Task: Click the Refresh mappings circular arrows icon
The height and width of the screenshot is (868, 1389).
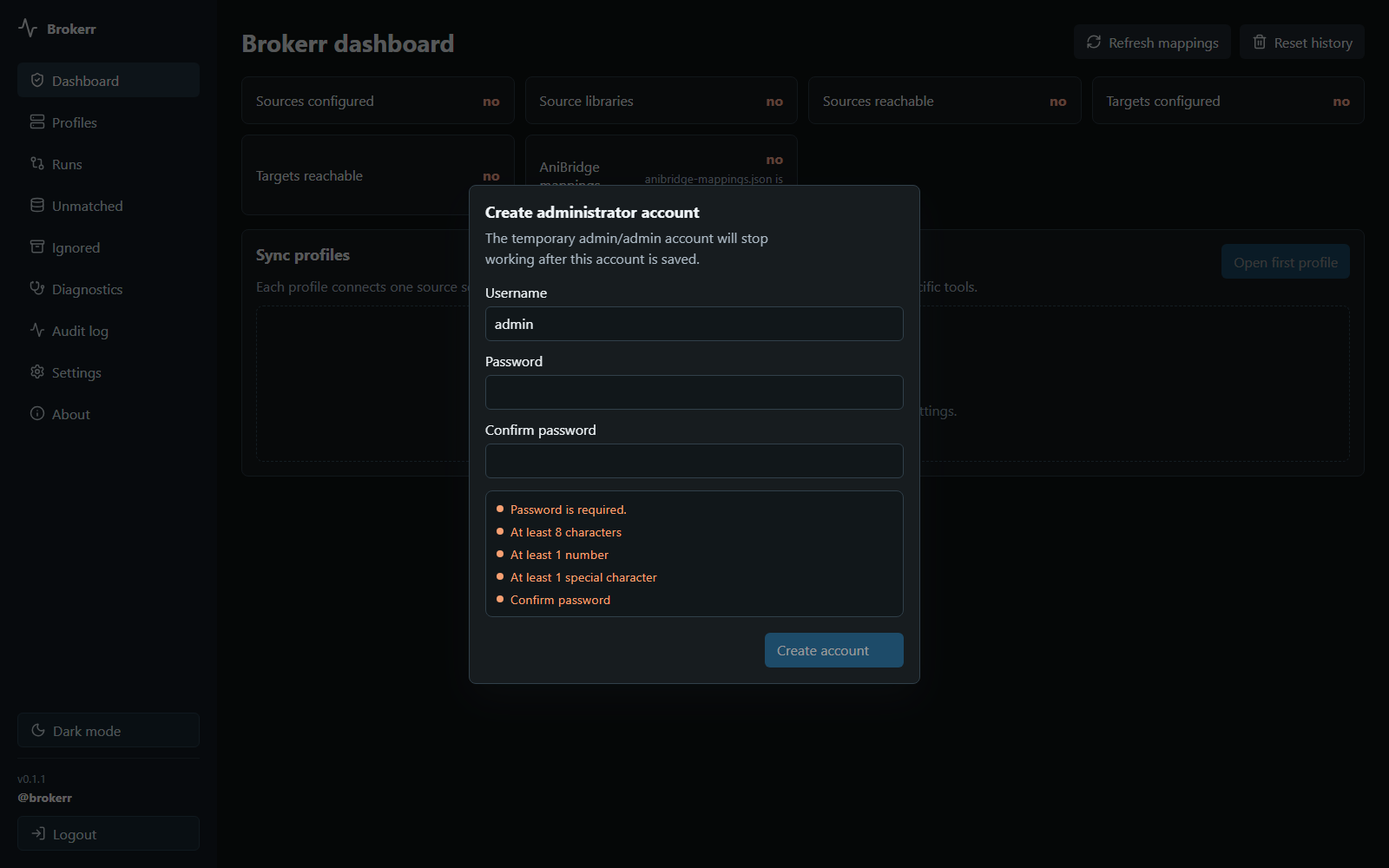Action: [1094, 42]
